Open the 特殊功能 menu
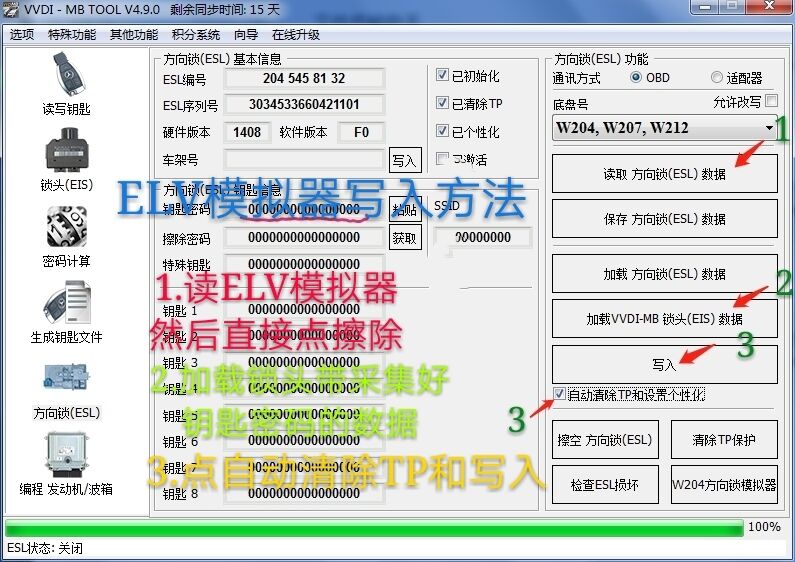795x562 pixels. tap(72, 35)
